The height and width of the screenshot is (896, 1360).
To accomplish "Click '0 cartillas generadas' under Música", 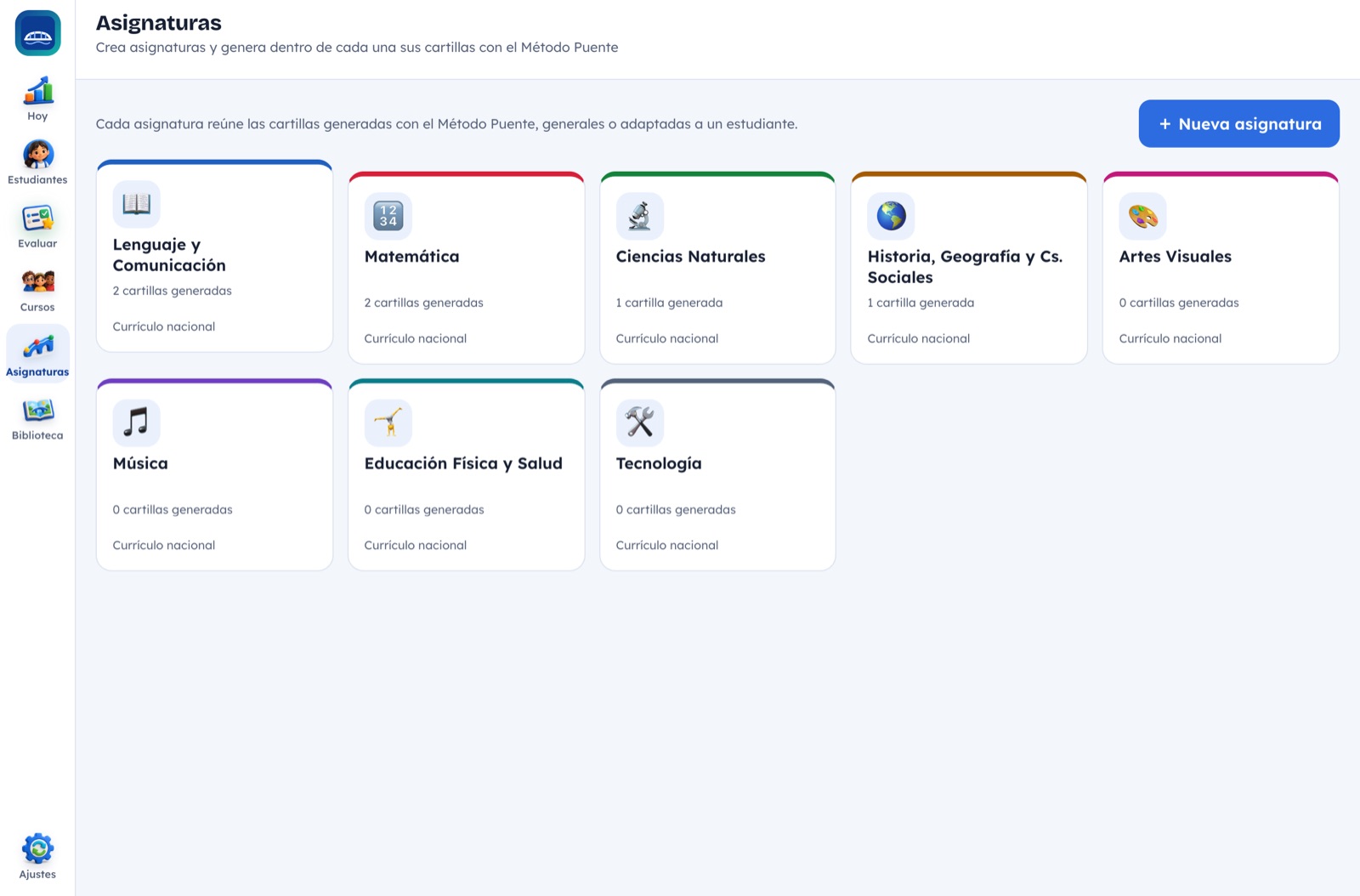I will (x=173, y=510).
